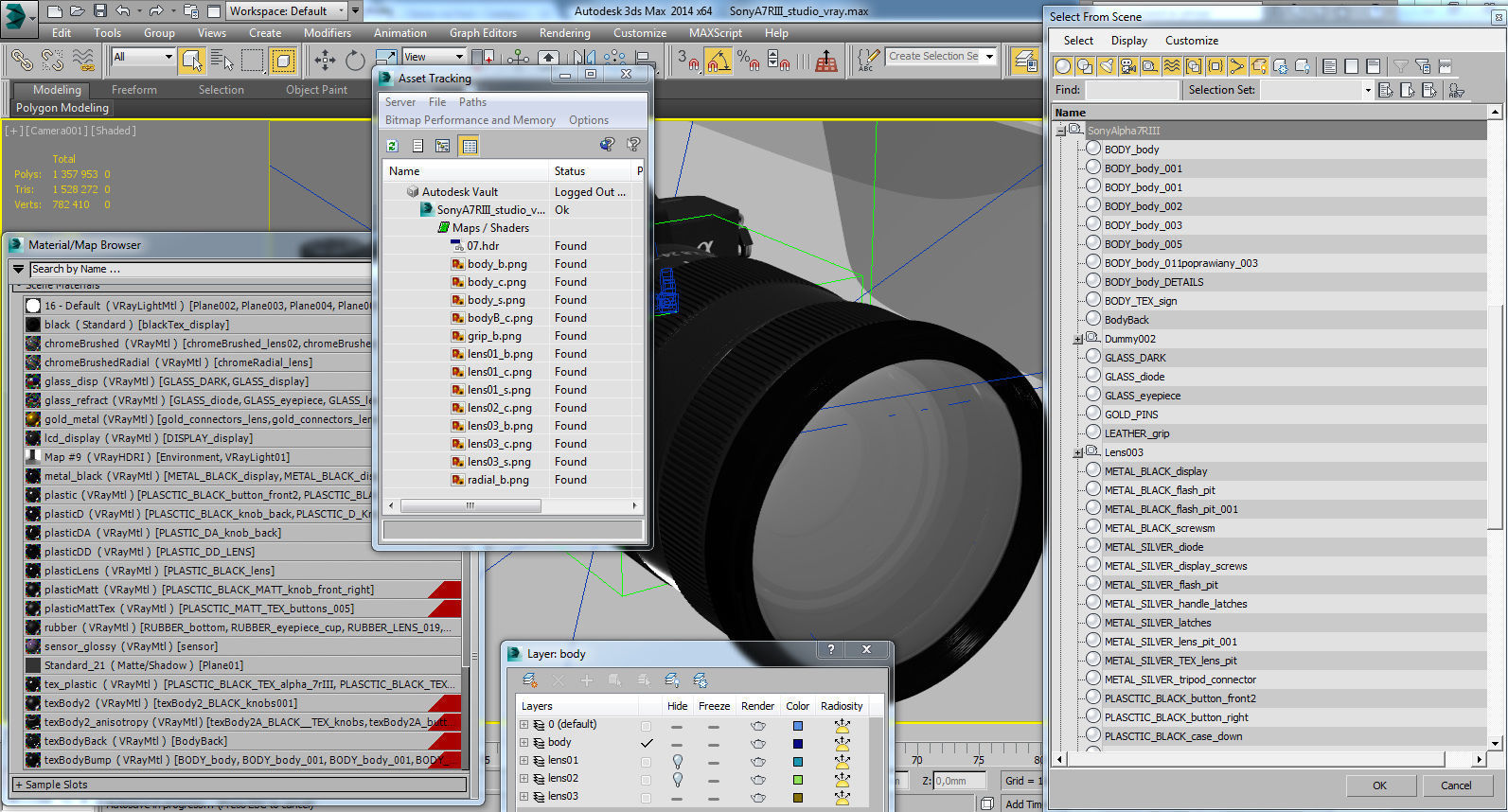The width and height of the screenshot is (1508, 812).
Task: Activate the Select Object tool
Action: click(192, 61)
